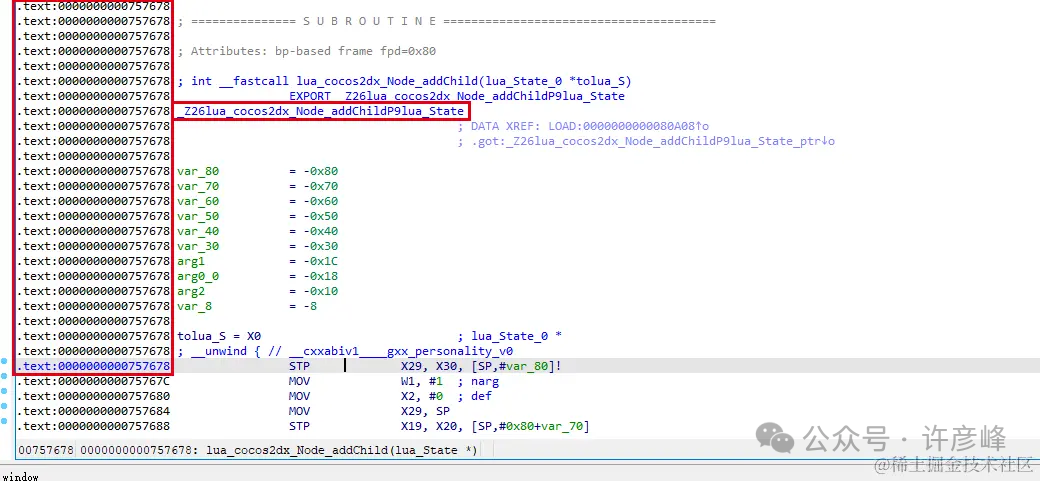The width and height of the screenshot is (1040, 481).
Task: Click the var_30 stack variable definition
Action: coord(198,246)
